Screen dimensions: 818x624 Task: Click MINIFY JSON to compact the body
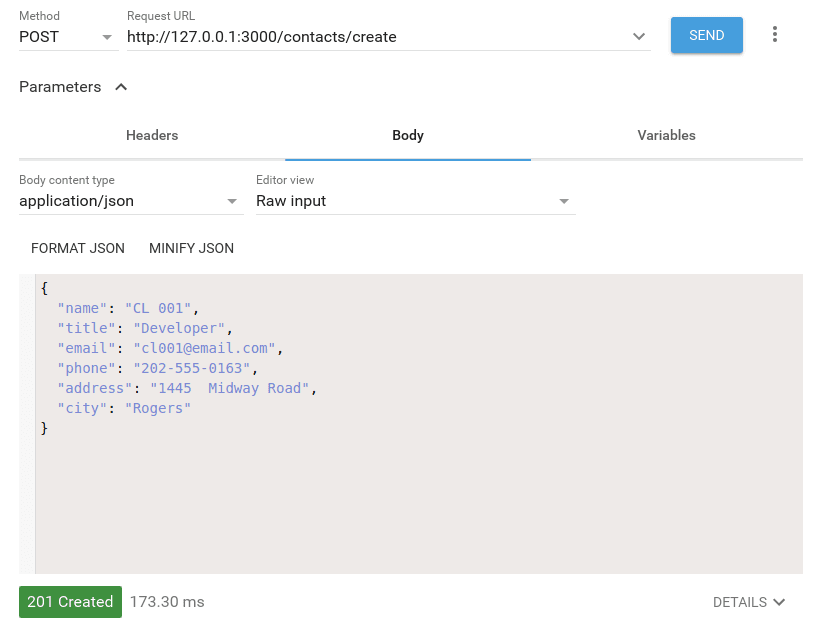pos(191,248)
